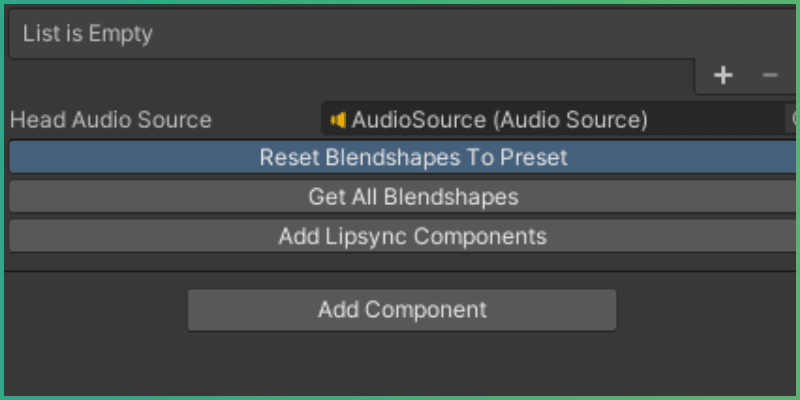Click the separator line above Add Component
The height and width of the screenshot is (400, 800).
coord(400,271)
